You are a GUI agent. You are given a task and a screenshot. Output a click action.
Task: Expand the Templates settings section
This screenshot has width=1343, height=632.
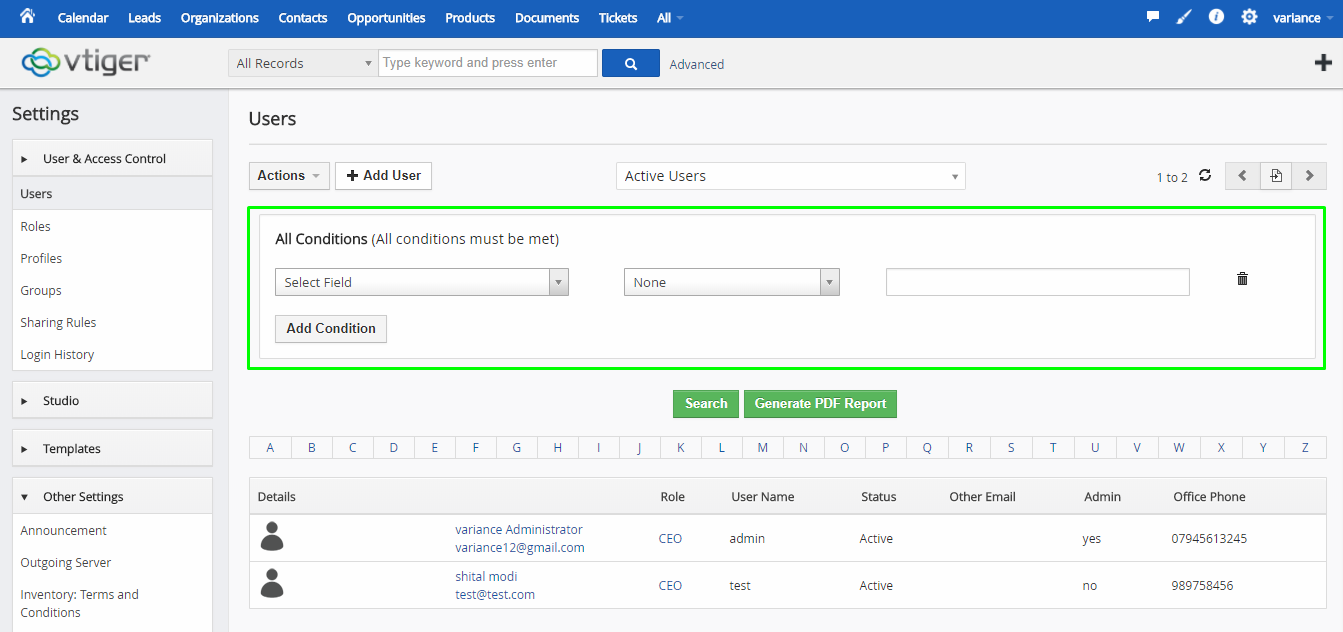[x=112, y=448]
